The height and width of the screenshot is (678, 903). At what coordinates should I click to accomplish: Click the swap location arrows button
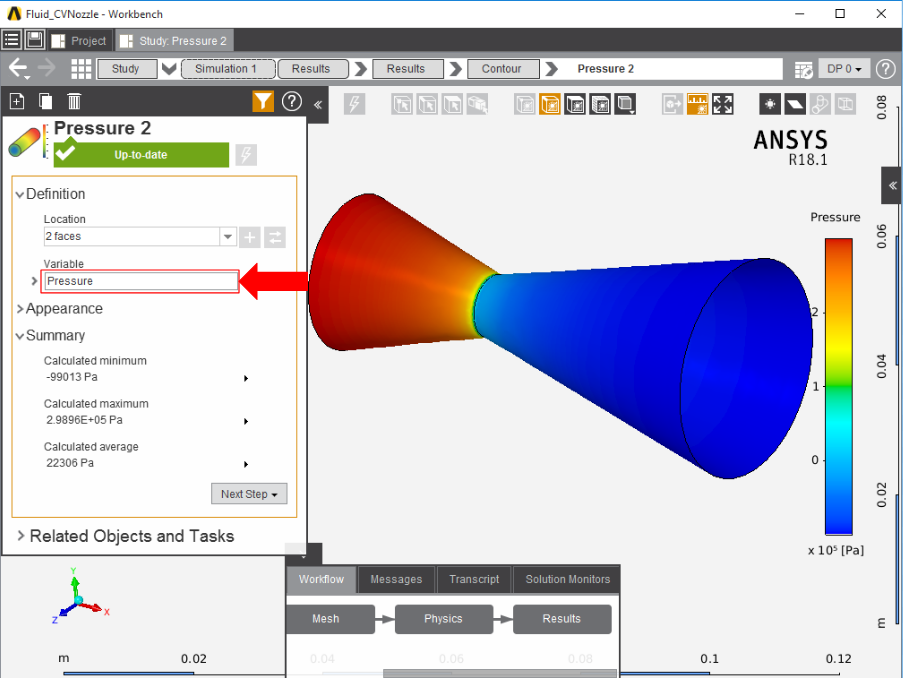[x=275, y=237]
